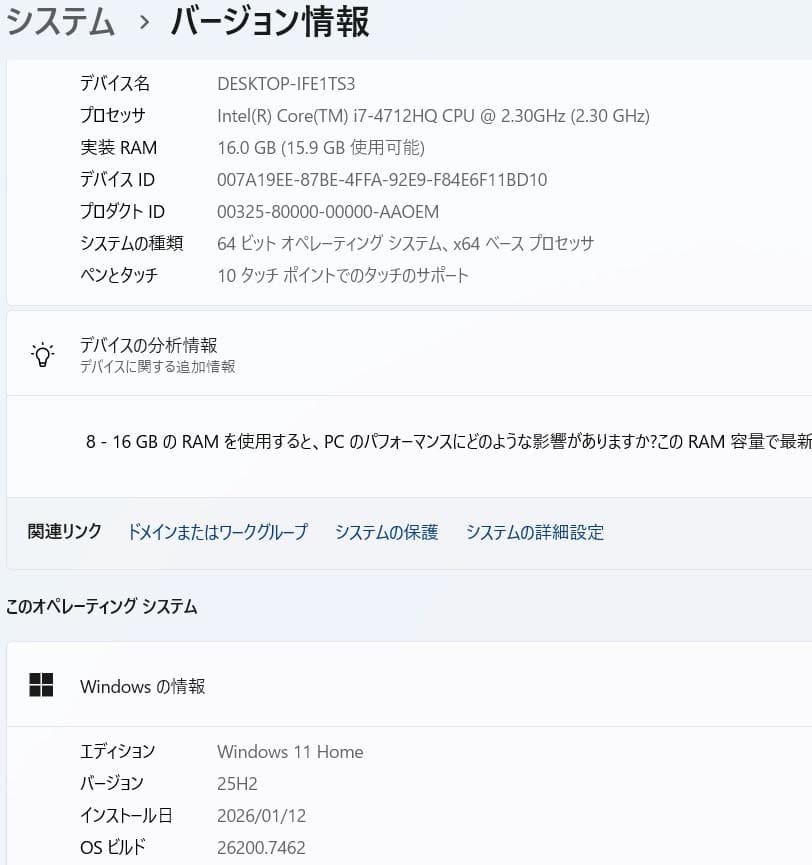The width and height of the screenshot is (812, 865).
Task: Click the device analytics lightbulb icon
Action: [42, 353]
